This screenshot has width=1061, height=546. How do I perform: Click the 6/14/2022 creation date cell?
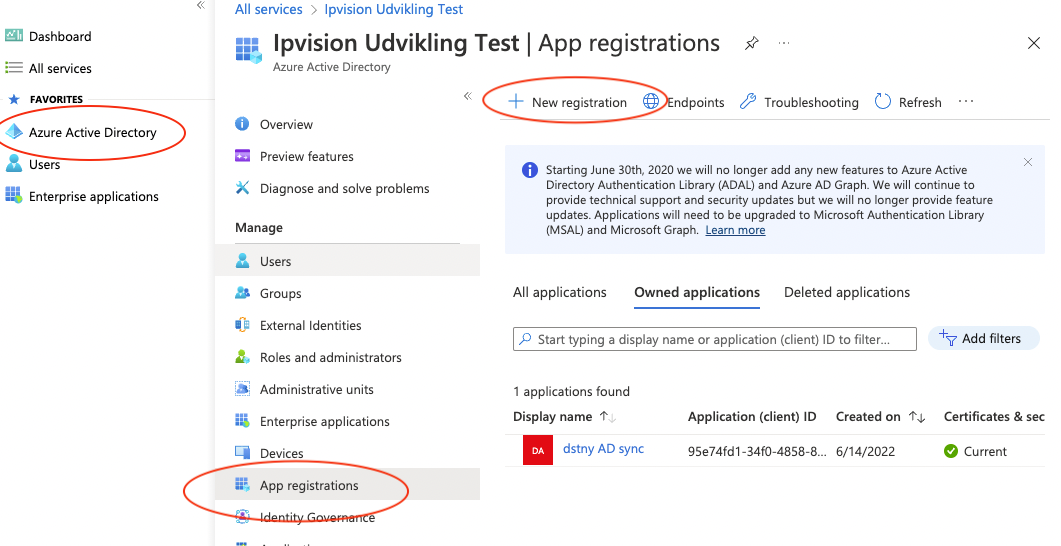point(865,451)
